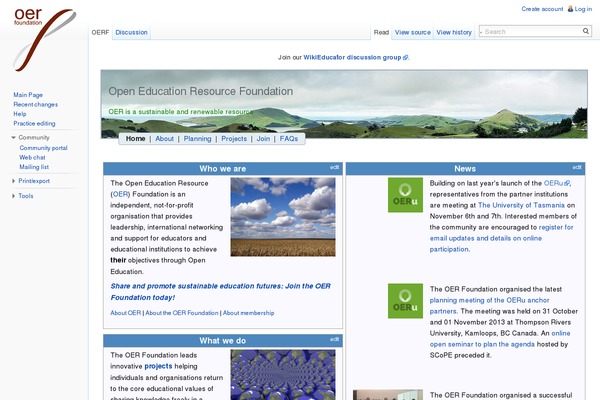The image size is (600, 400).
Task: Click Share and promote sustainable education futures link
Action: coord(220,292)
